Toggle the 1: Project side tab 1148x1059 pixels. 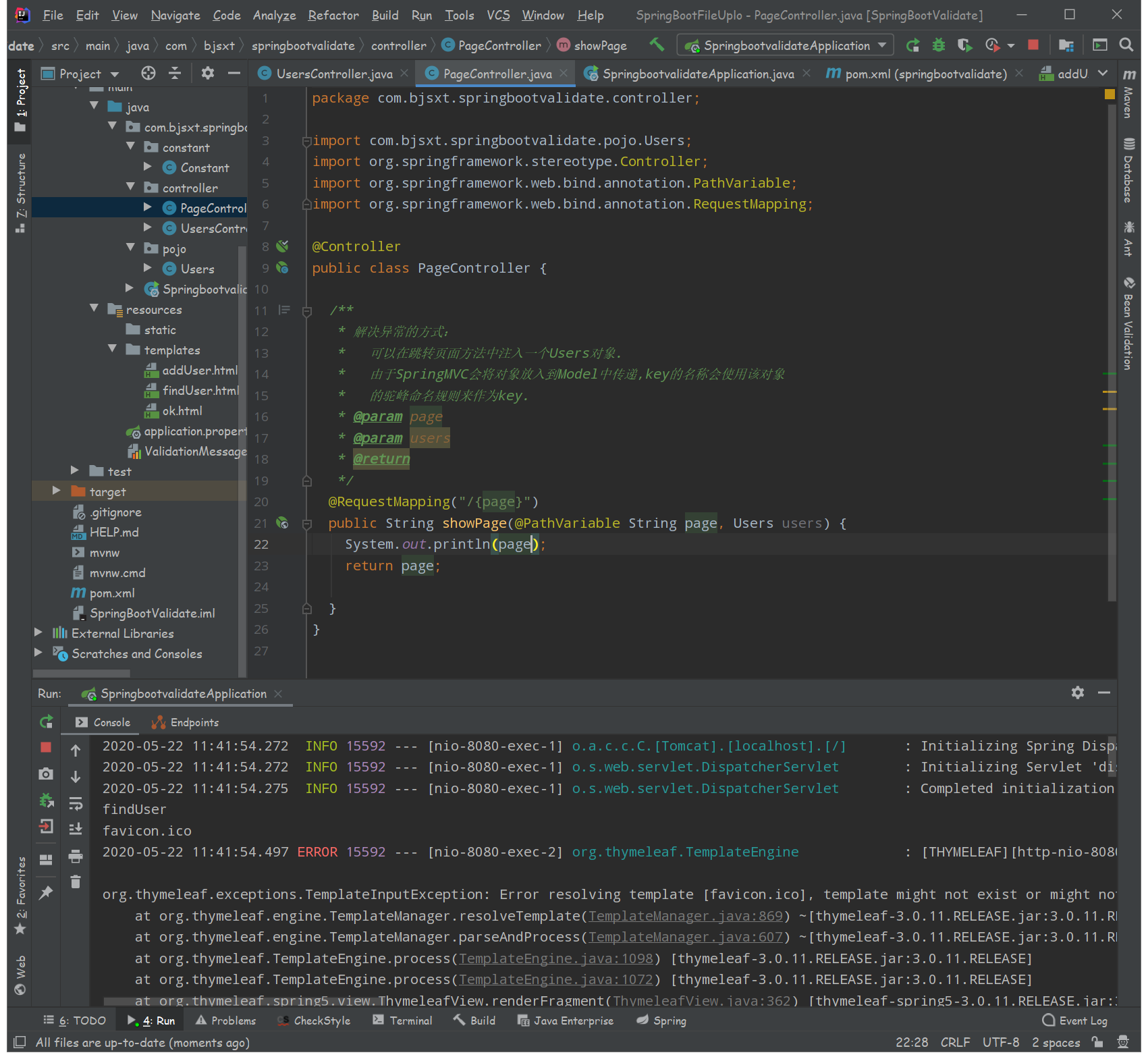[20, 100]
